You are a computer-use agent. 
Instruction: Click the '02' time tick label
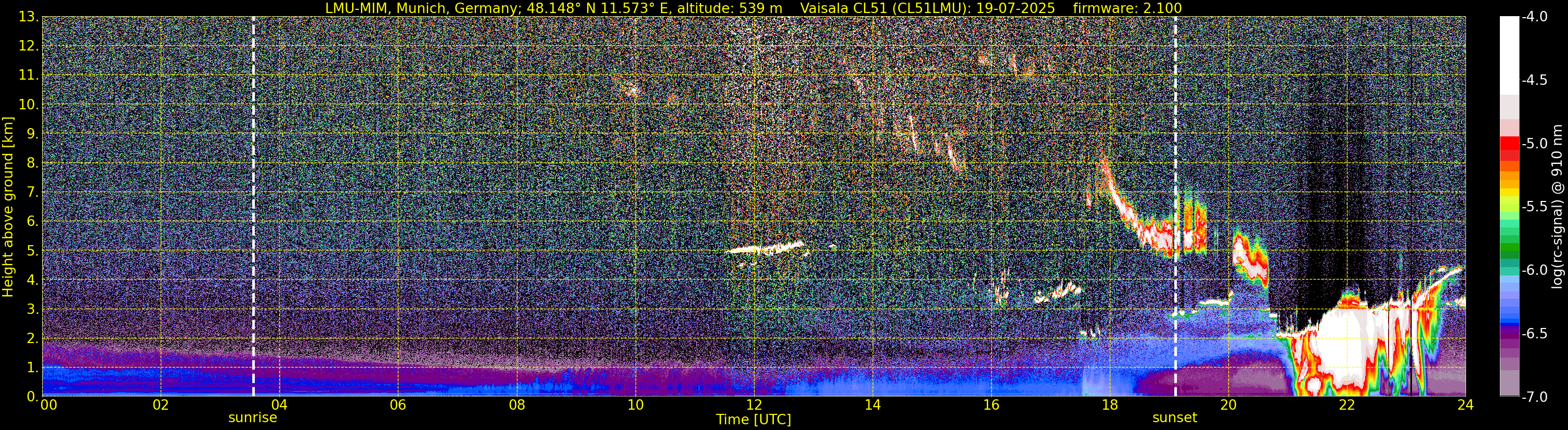click(x=160, y=405)
